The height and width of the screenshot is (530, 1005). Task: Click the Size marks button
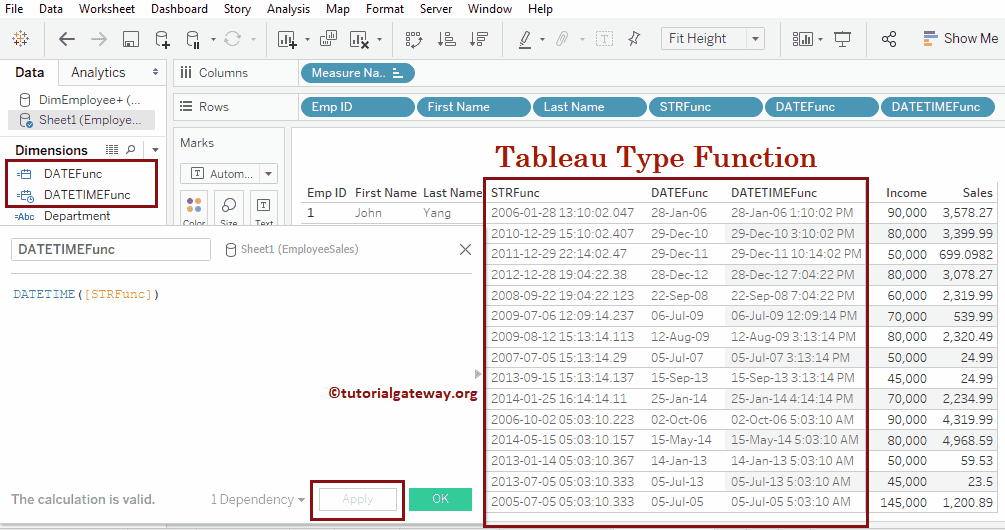click(229, 210)
